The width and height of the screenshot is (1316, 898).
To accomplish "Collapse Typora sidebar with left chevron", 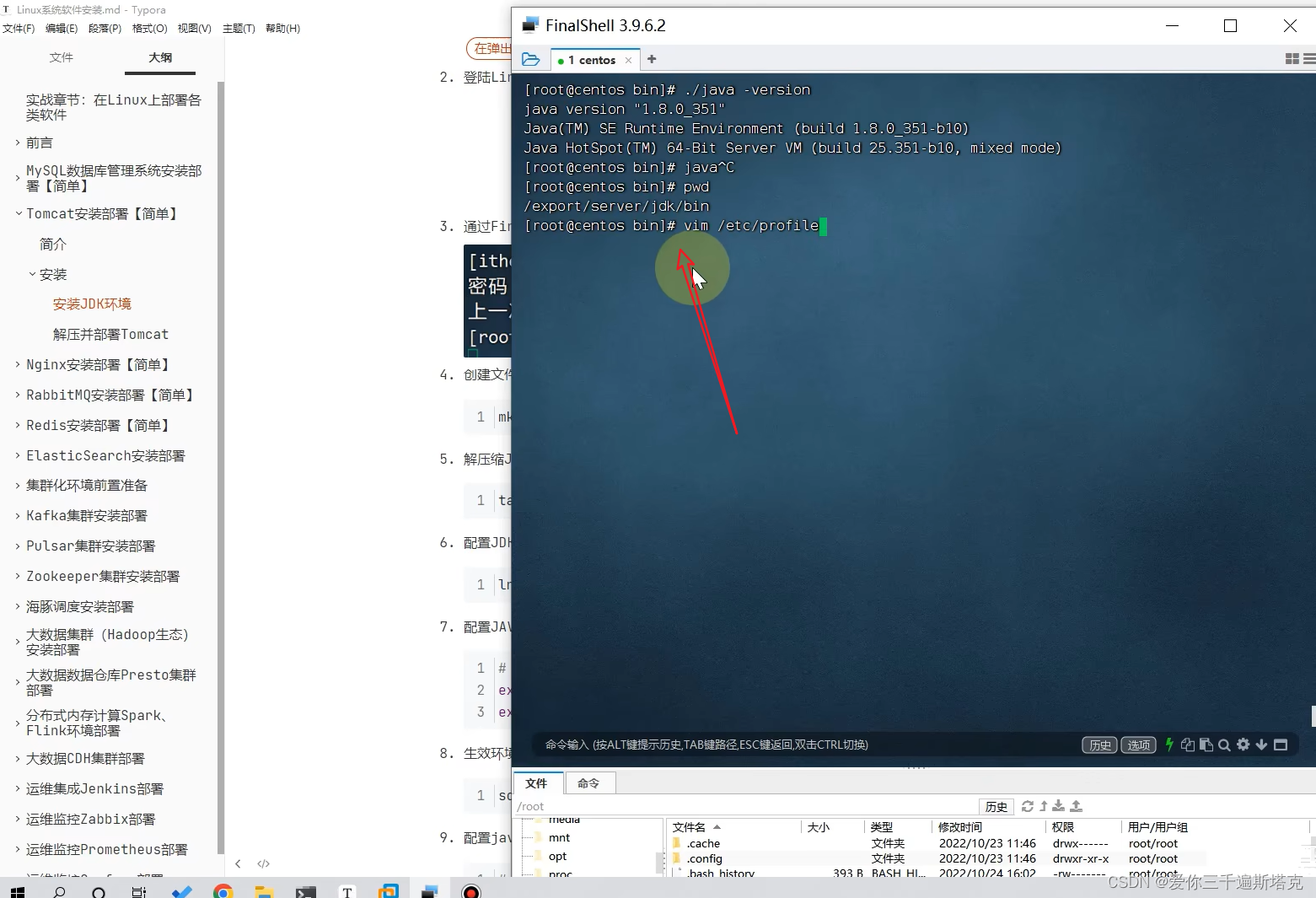I will pyautogui.click(x=238, y=863).
